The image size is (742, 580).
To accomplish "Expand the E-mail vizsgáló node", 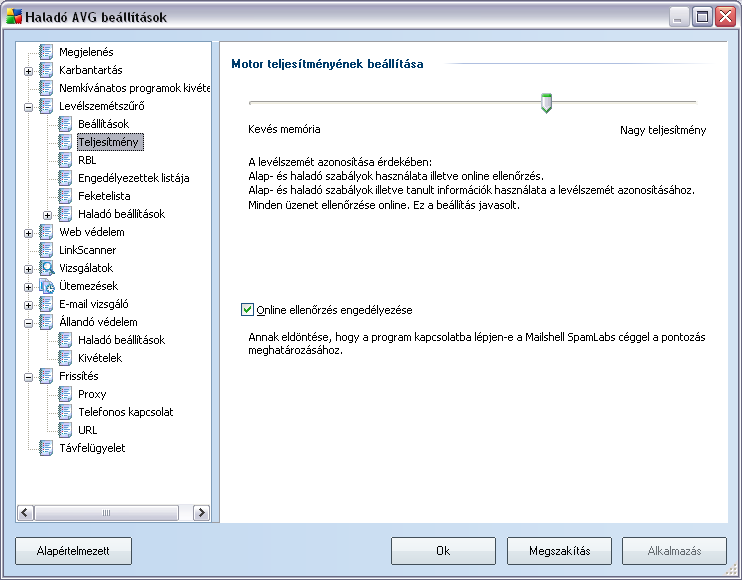I will tap(28, 305).
